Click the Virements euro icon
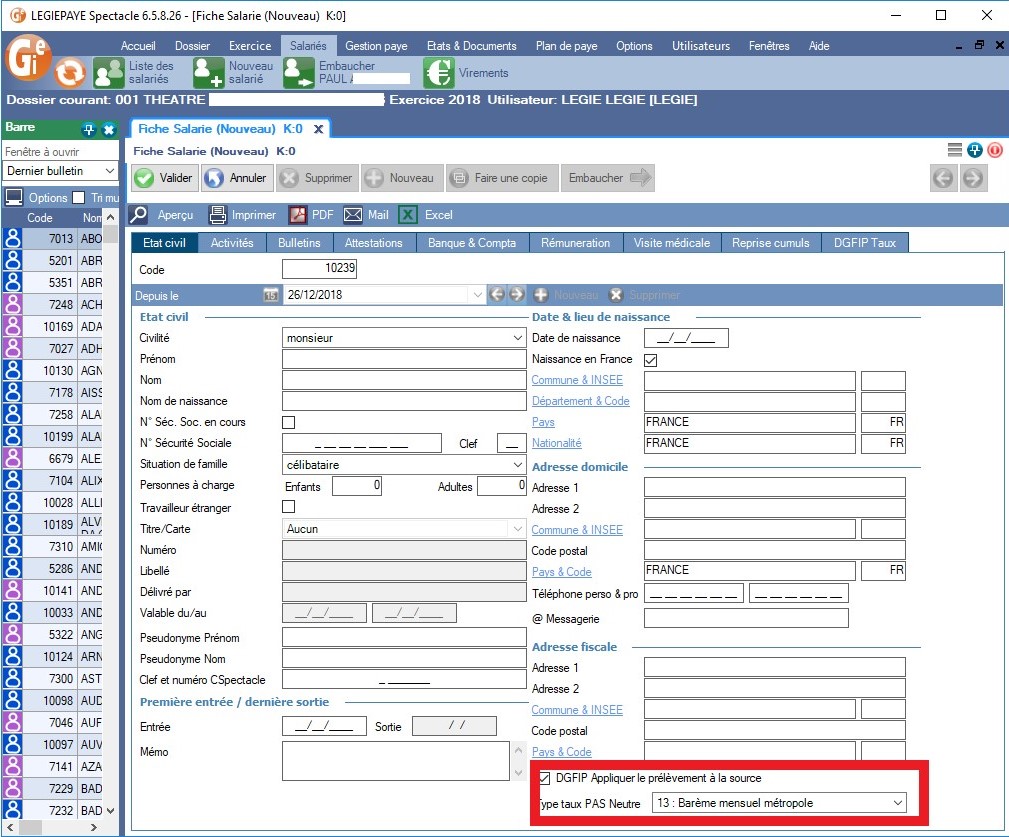The width and height of the screenshot is (1009, 837). pos(438,73)
